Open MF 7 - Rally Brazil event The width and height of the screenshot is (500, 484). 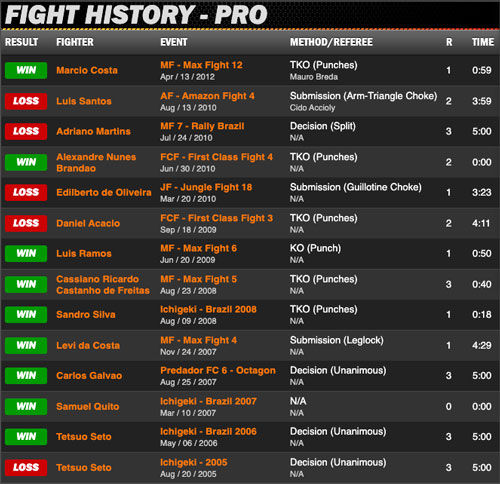point(202,126)
